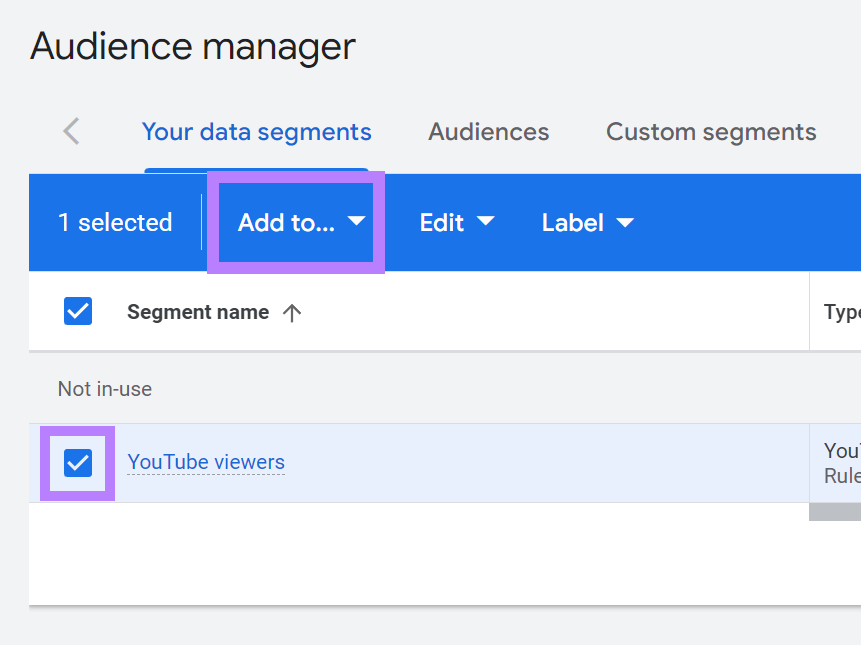Viewport: 861px width, 645px height.
Task: Switch to the Custom segments tab
Action: point(710,131)
